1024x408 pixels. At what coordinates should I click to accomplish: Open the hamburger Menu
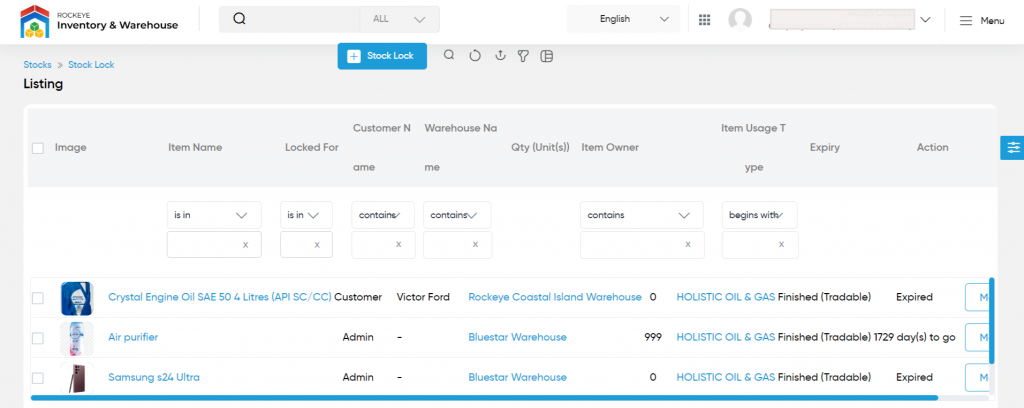pyautogui.click(x=982, y=21)
